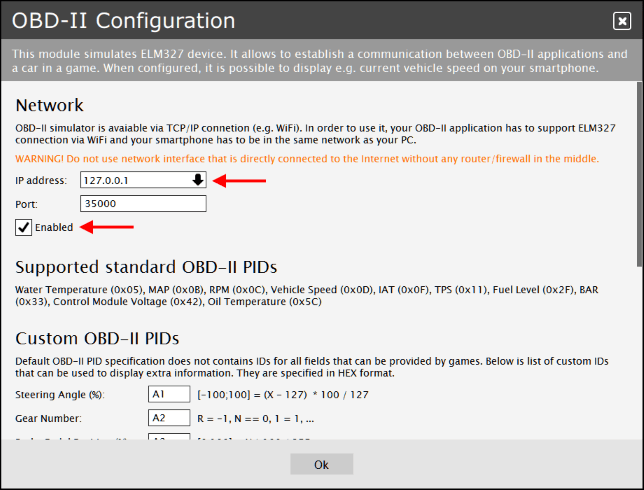Toggle the Enabled checkbox

coord(23,227)
